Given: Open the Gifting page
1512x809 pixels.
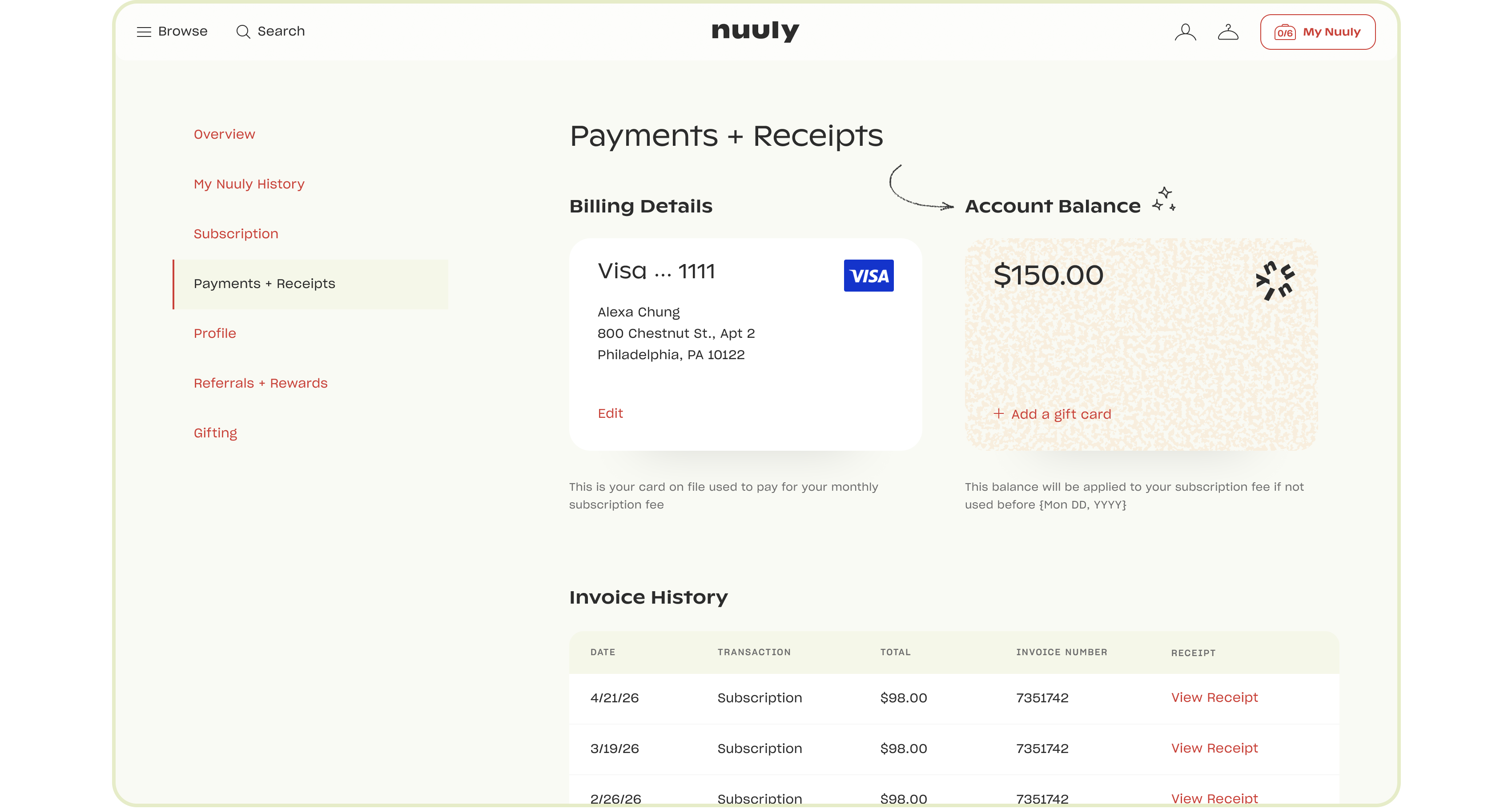Looking at the screenshot, I should coord(215,433).
